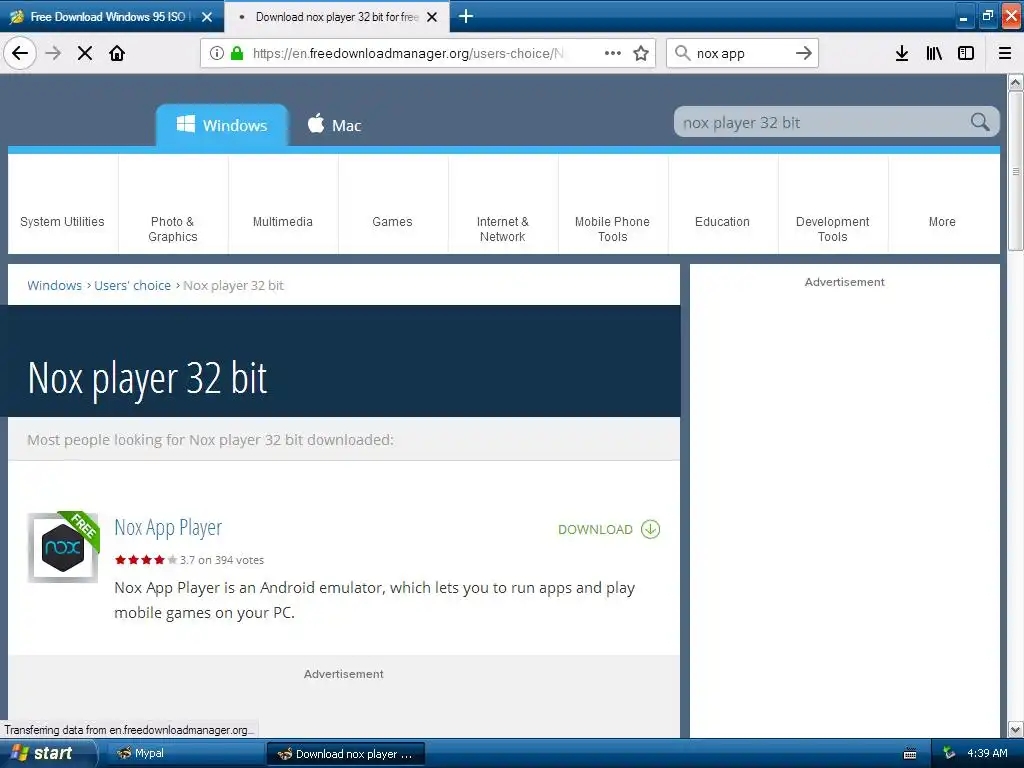Open the browser Library icon
The width and height of the screenshot is (1024, 768).
tap(934, 53)
